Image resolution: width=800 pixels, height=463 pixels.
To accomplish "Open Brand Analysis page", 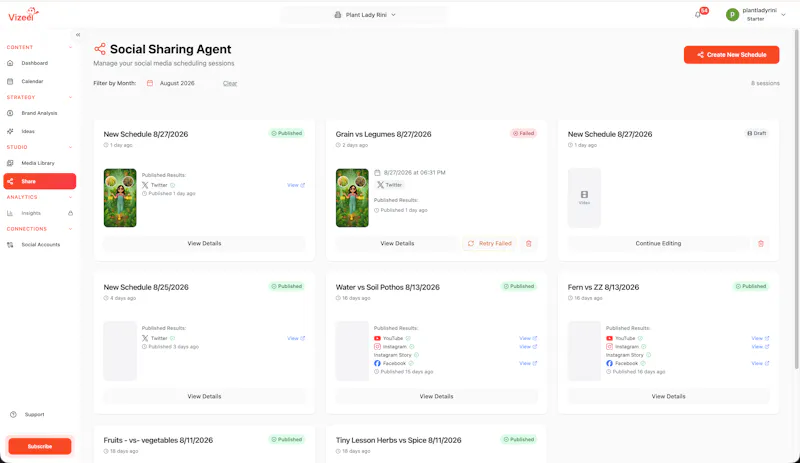I will [39, 113].
